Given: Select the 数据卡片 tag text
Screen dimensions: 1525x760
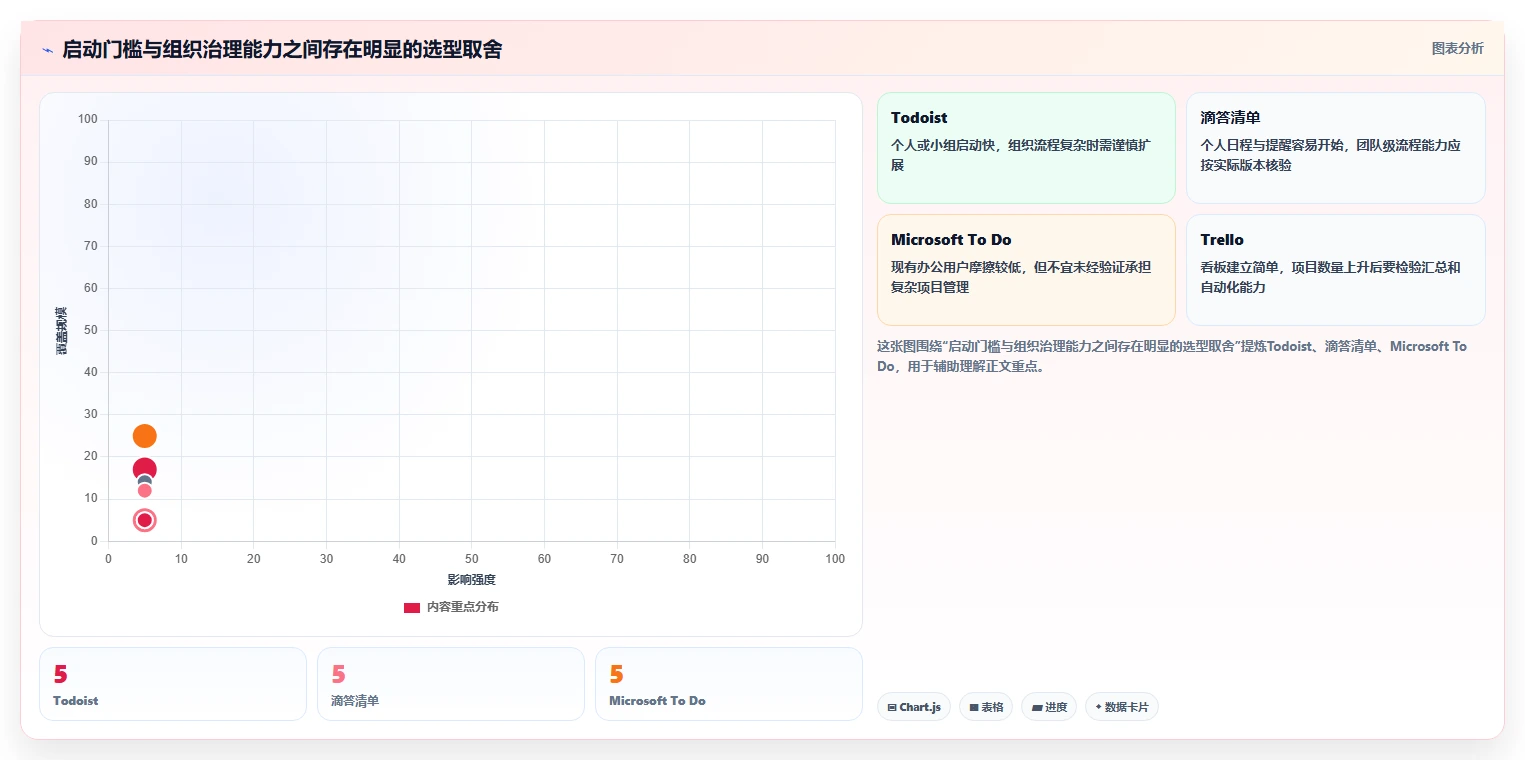Looking at the screenshot, I should tap(1127, 707).
